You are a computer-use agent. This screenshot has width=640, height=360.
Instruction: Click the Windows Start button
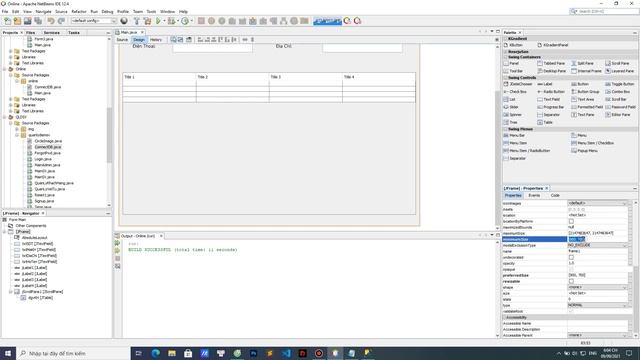click(8, 353)
